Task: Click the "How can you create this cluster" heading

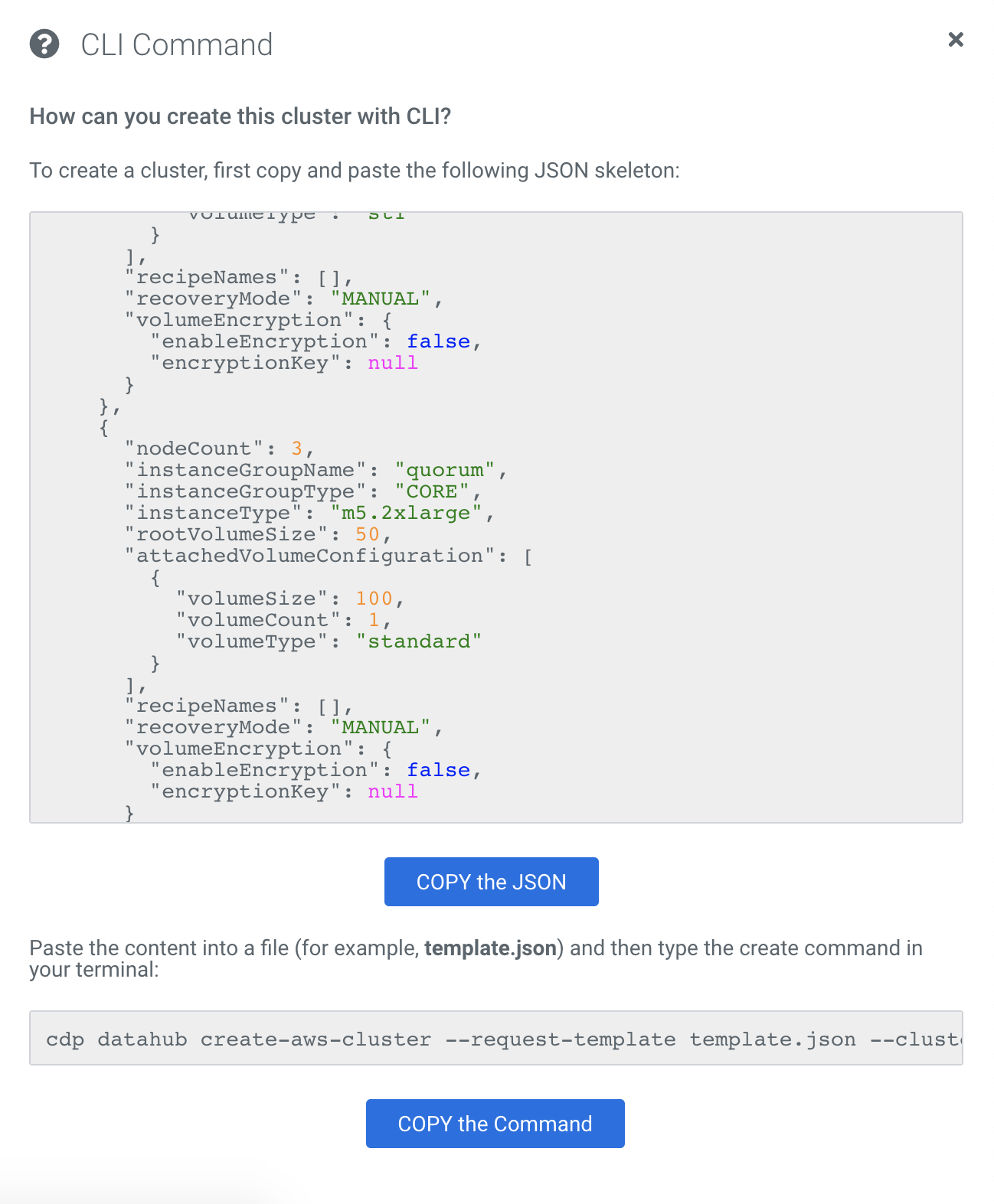Action: [240, 116]
